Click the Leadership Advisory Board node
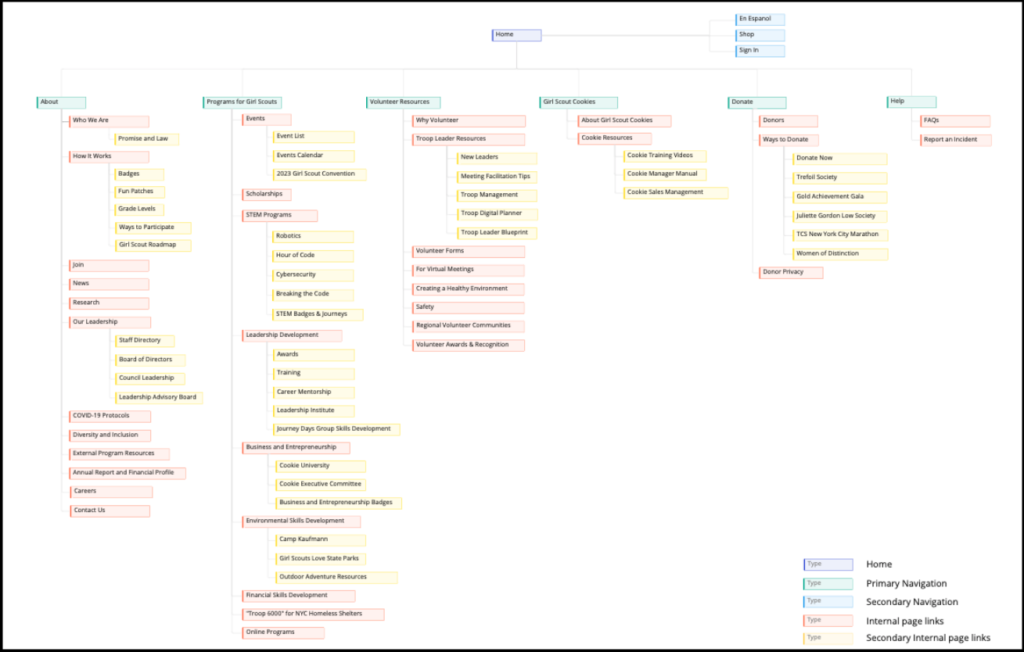Viewport: 1024px width, 652px height. [159, 398]
